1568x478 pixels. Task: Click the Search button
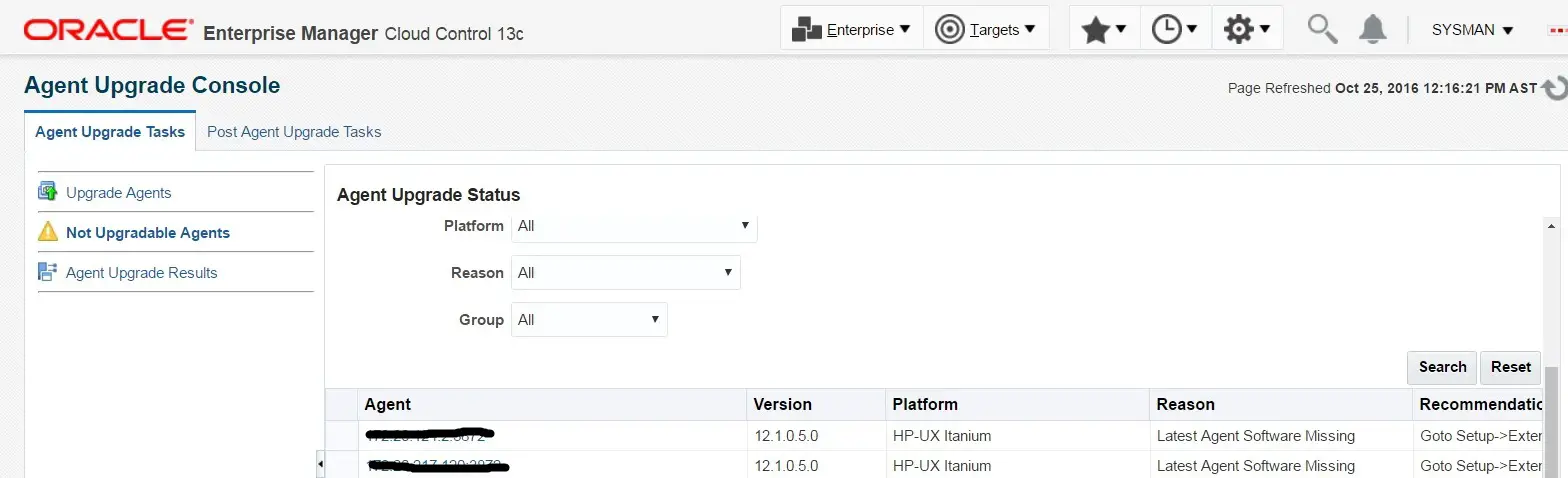coord(1442,367)
